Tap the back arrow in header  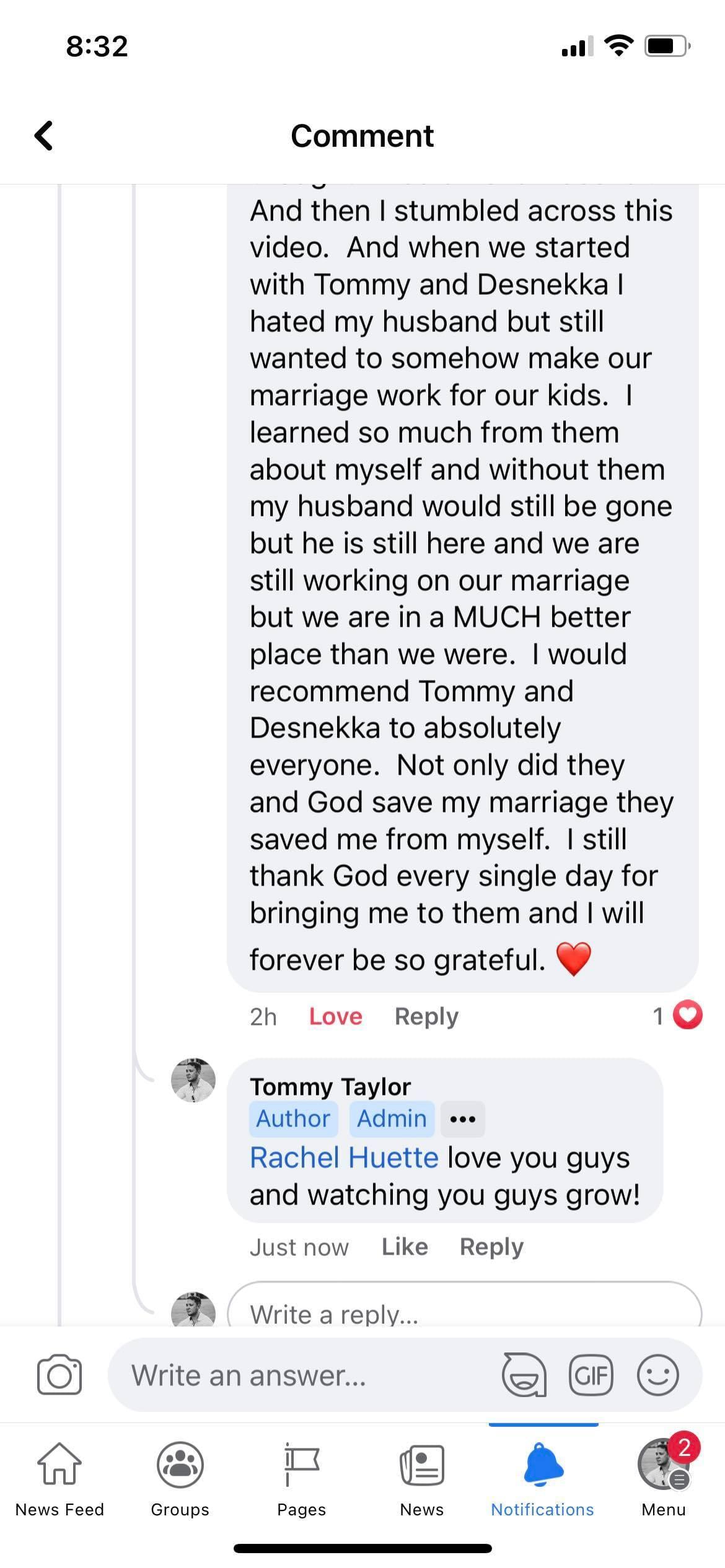(43, 136)
